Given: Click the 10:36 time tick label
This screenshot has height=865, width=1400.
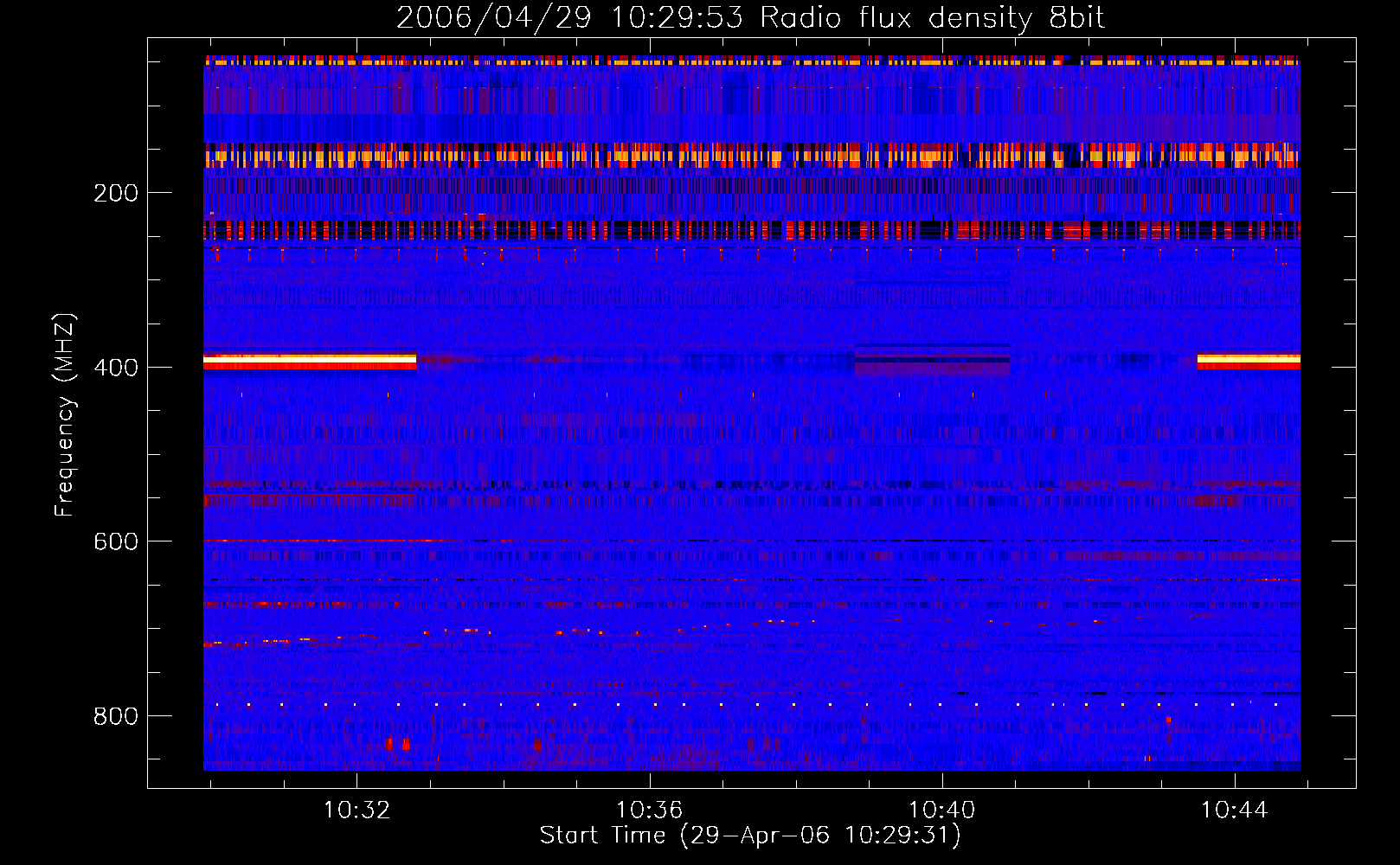Looking at the screenshot, I should pos(649,811).
